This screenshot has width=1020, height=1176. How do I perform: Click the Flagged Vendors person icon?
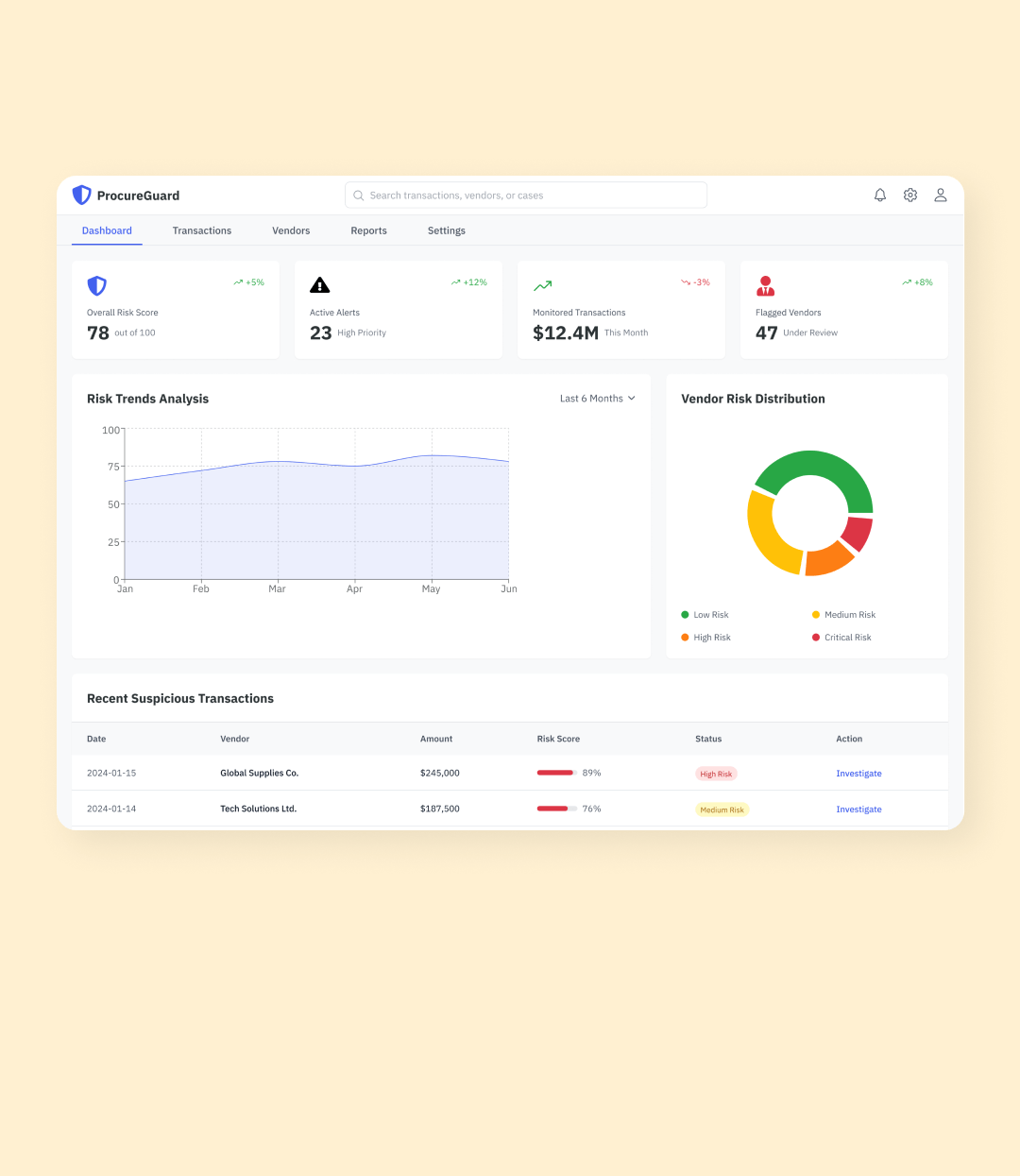766,285
